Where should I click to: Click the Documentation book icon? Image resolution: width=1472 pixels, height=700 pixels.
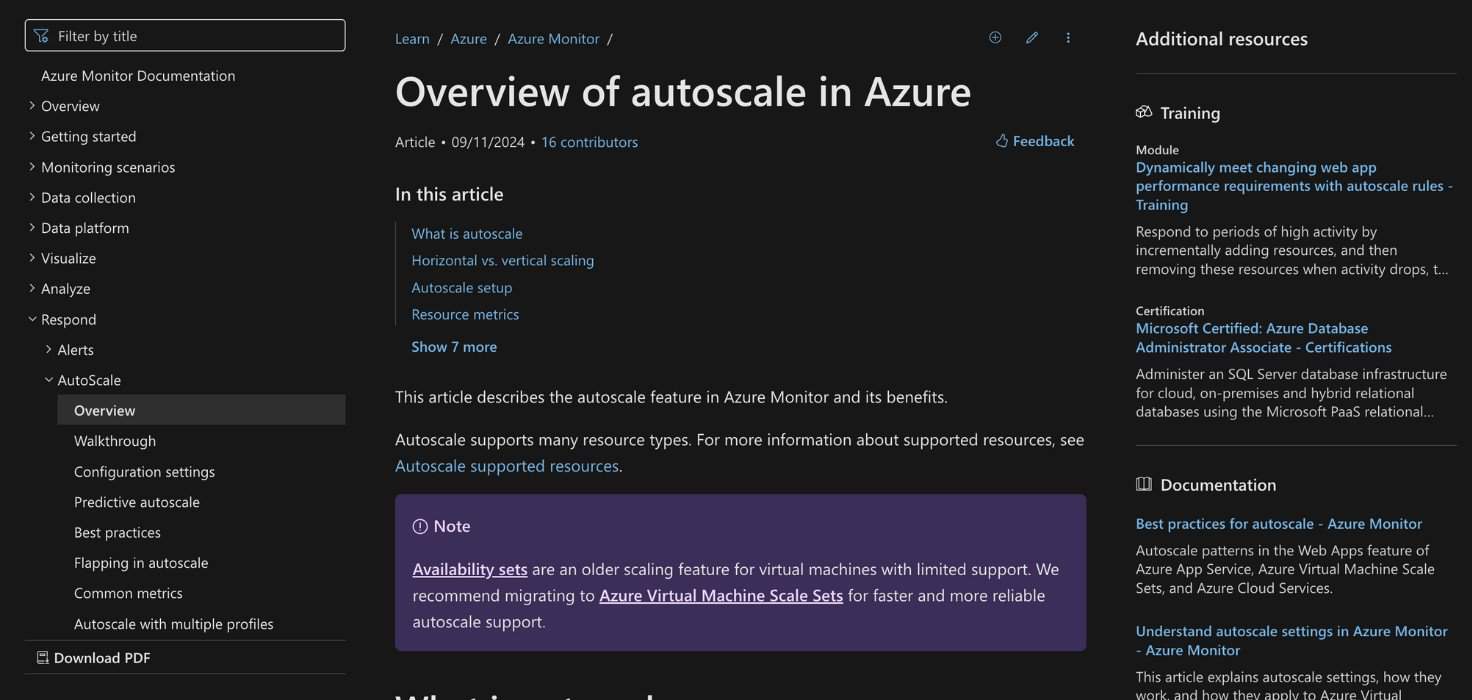[1144, 485]
